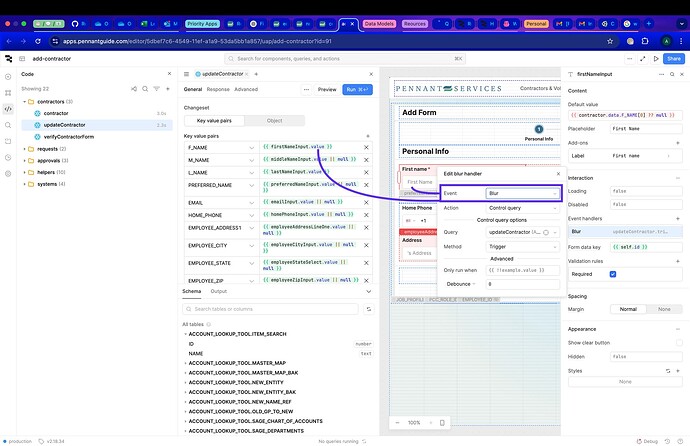Open the Component tree icon in left sidebar
This screenshot has height=446, width=690.
(x=8, y=93)
